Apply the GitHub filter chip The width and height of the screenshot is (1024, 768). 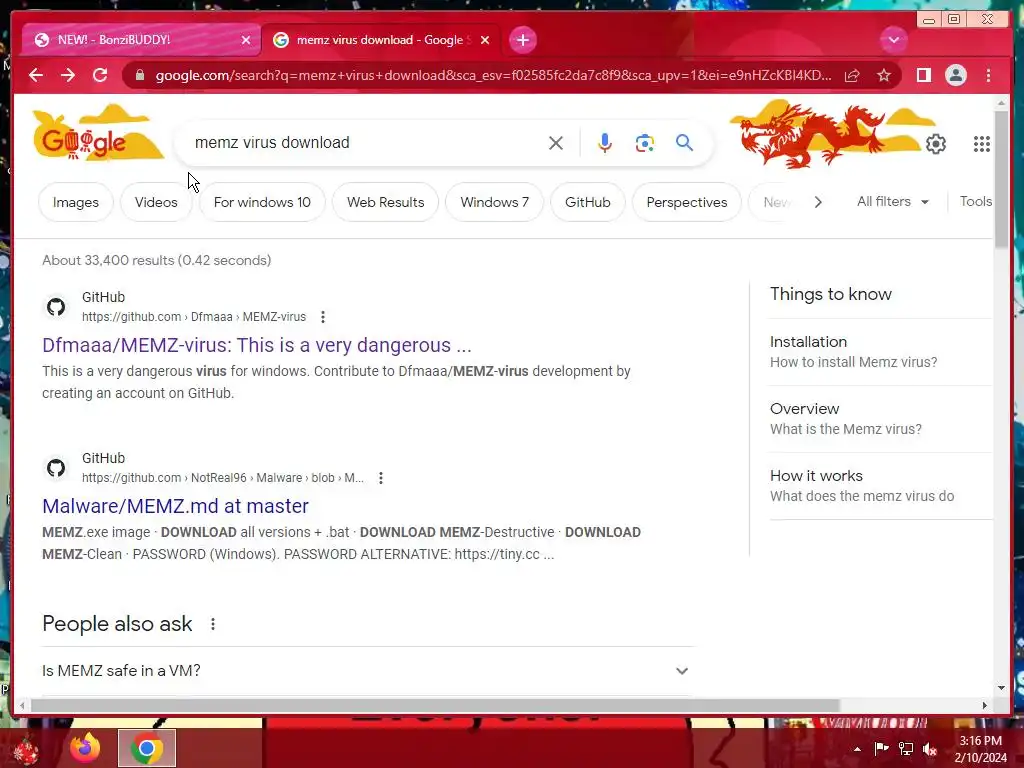[588, 202]
